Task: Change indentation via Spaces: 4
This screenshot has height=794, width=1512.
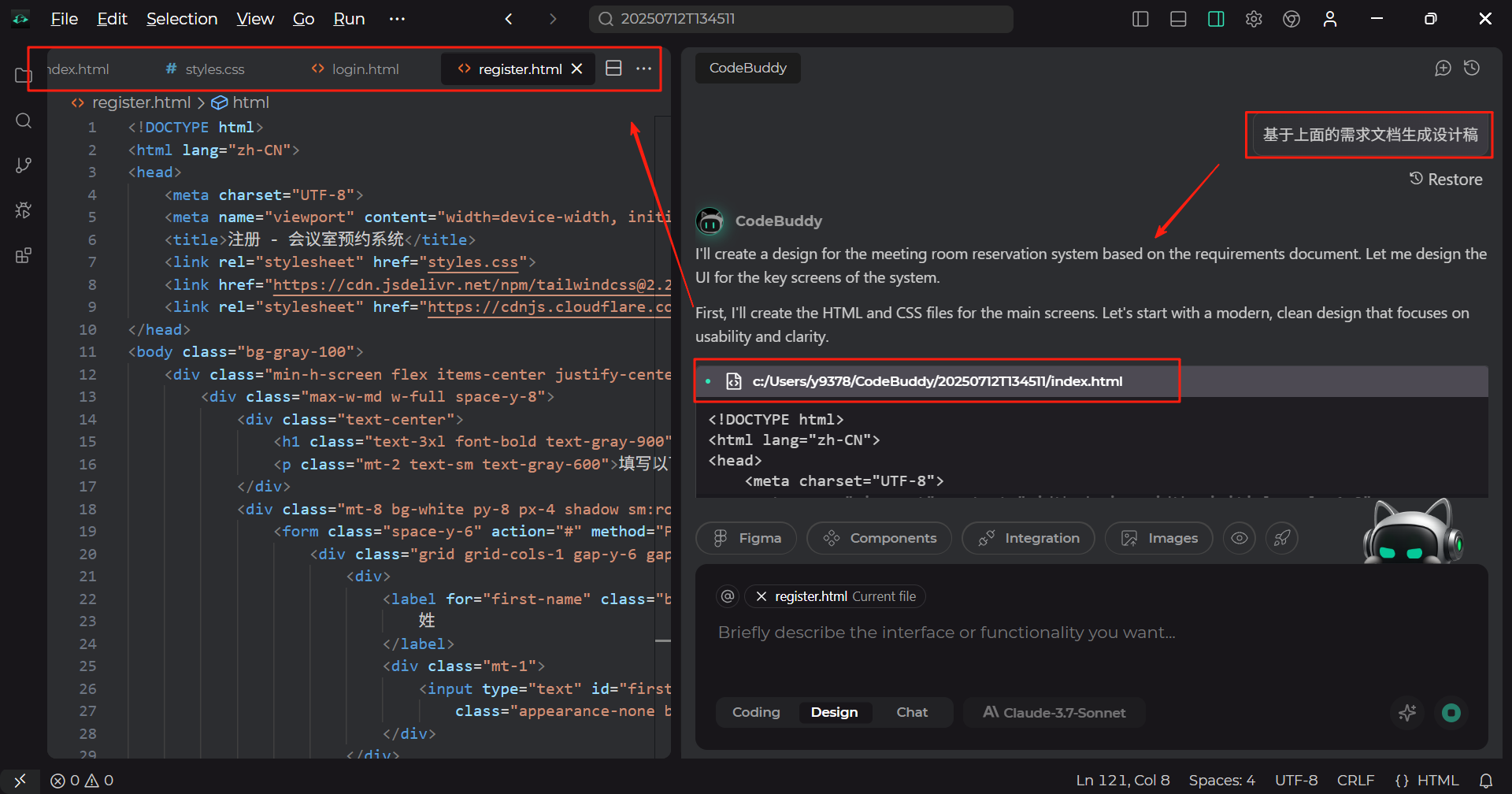Action: [1222, 781]
